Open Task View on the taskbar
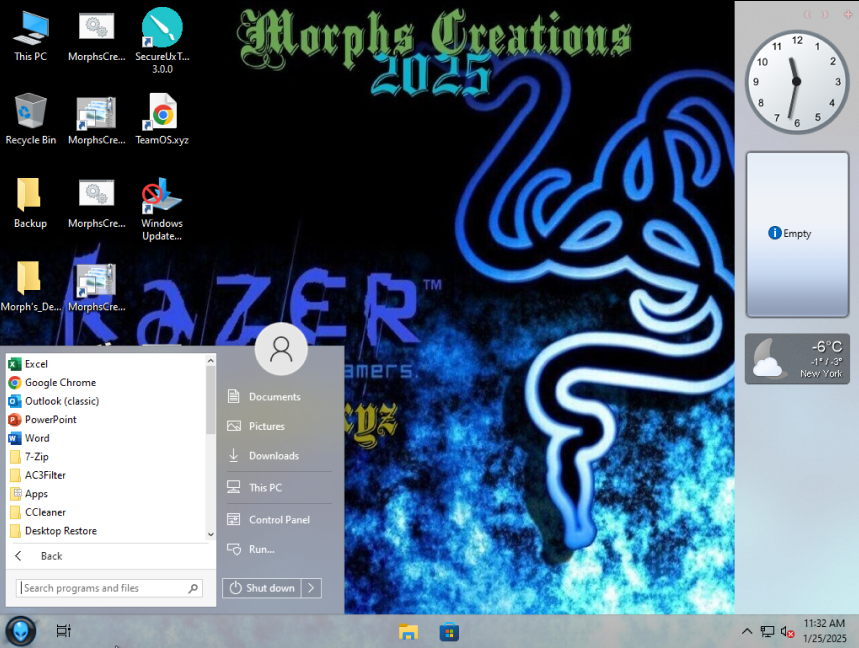The image size is (859, 648). click(64, 631)
